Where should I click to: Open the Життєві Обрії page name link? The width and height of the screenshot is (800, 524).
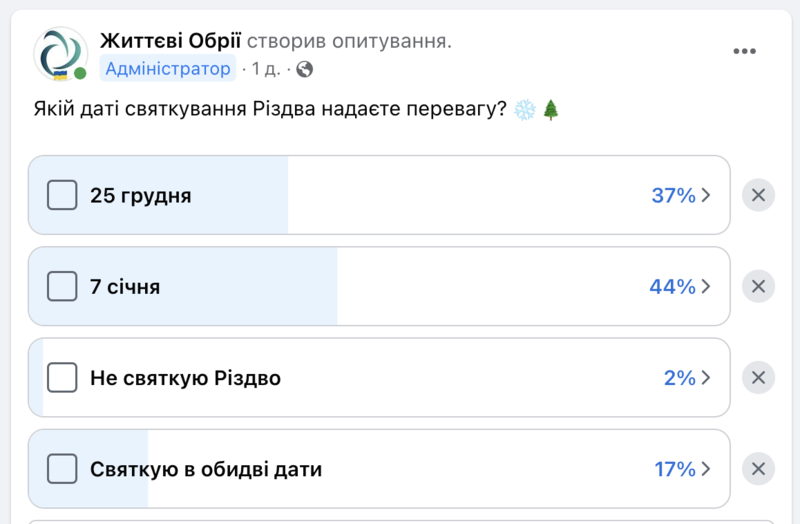(170, 41)
